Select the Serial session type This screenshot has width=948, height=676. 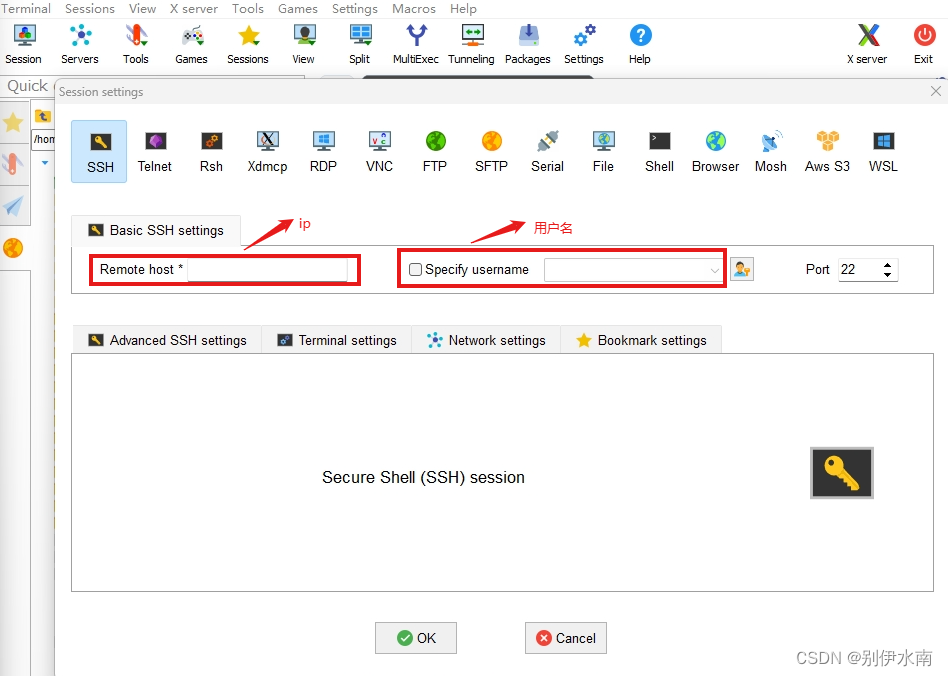click(548, 151)
